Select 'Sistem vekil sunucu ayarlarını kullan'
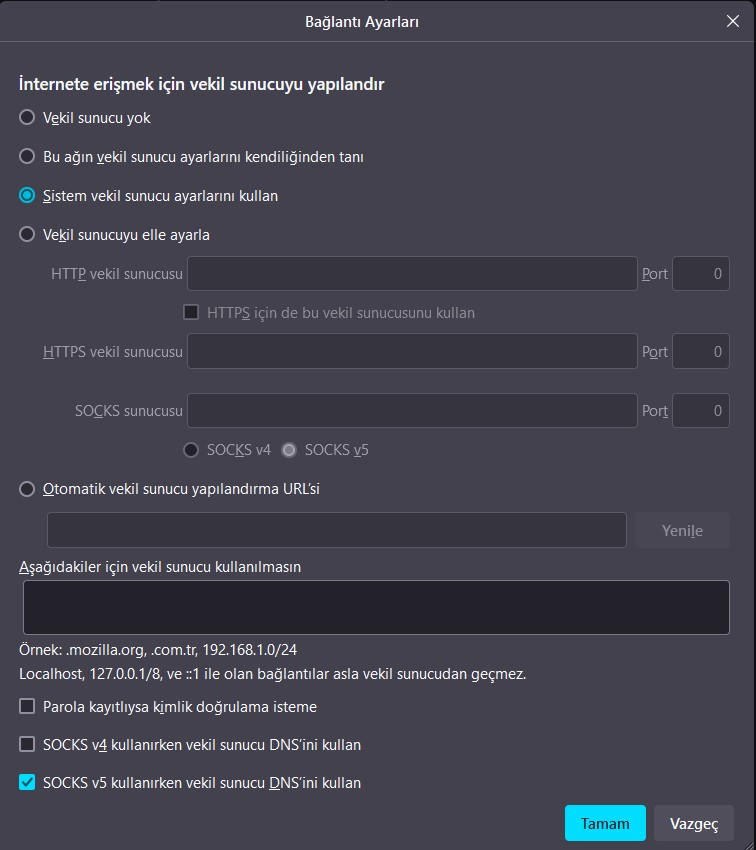 27,196
